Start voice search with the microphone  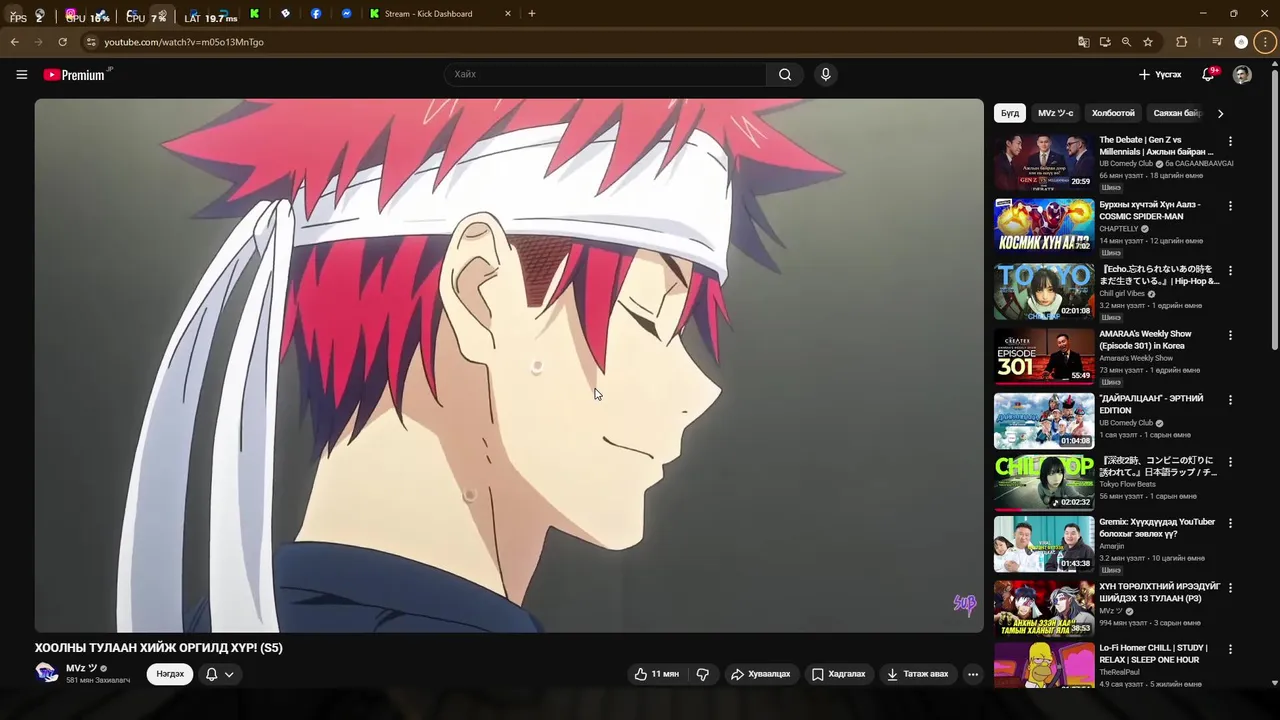click(825, 74)
